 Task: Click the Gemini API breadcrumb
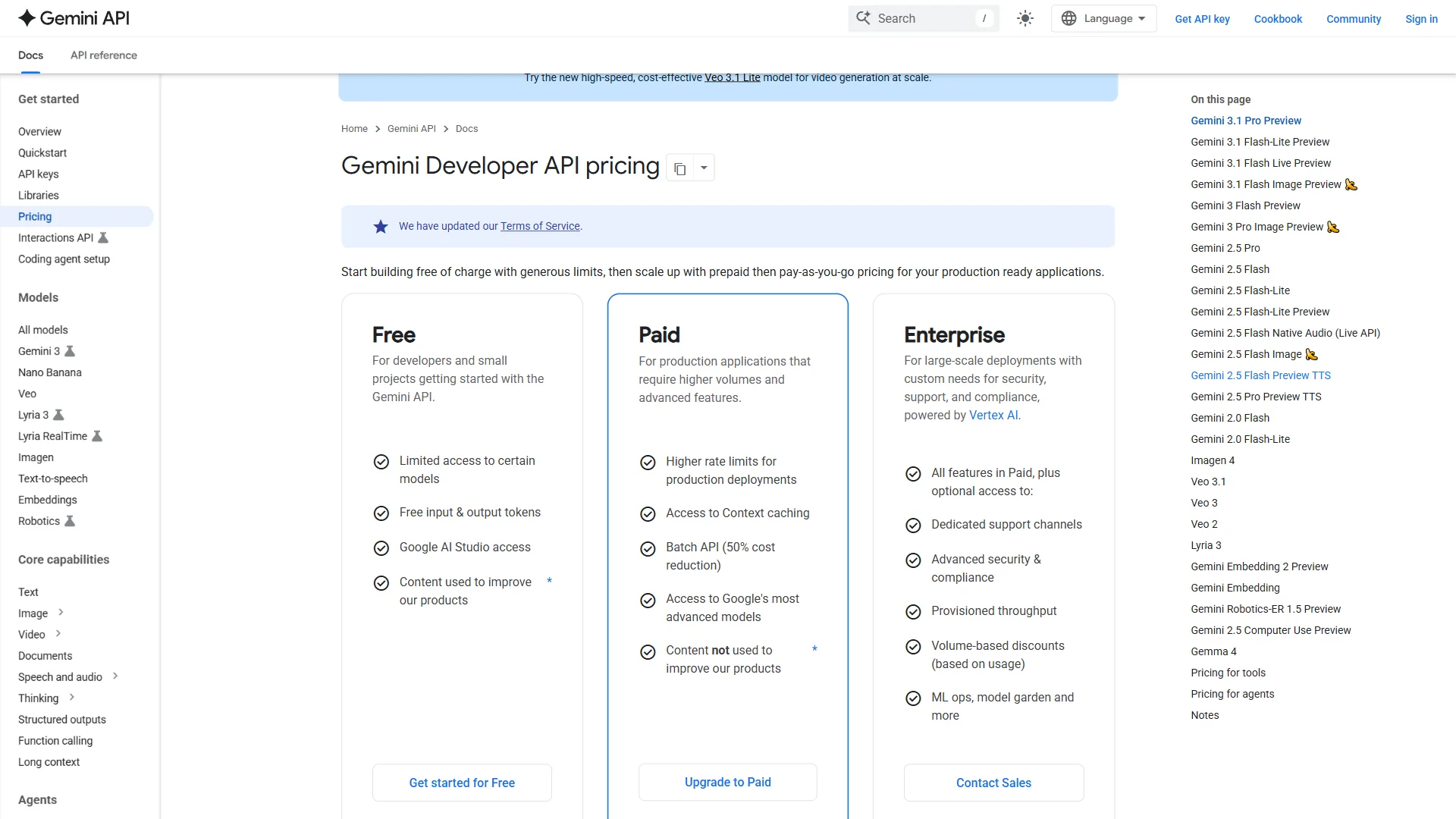412,129
